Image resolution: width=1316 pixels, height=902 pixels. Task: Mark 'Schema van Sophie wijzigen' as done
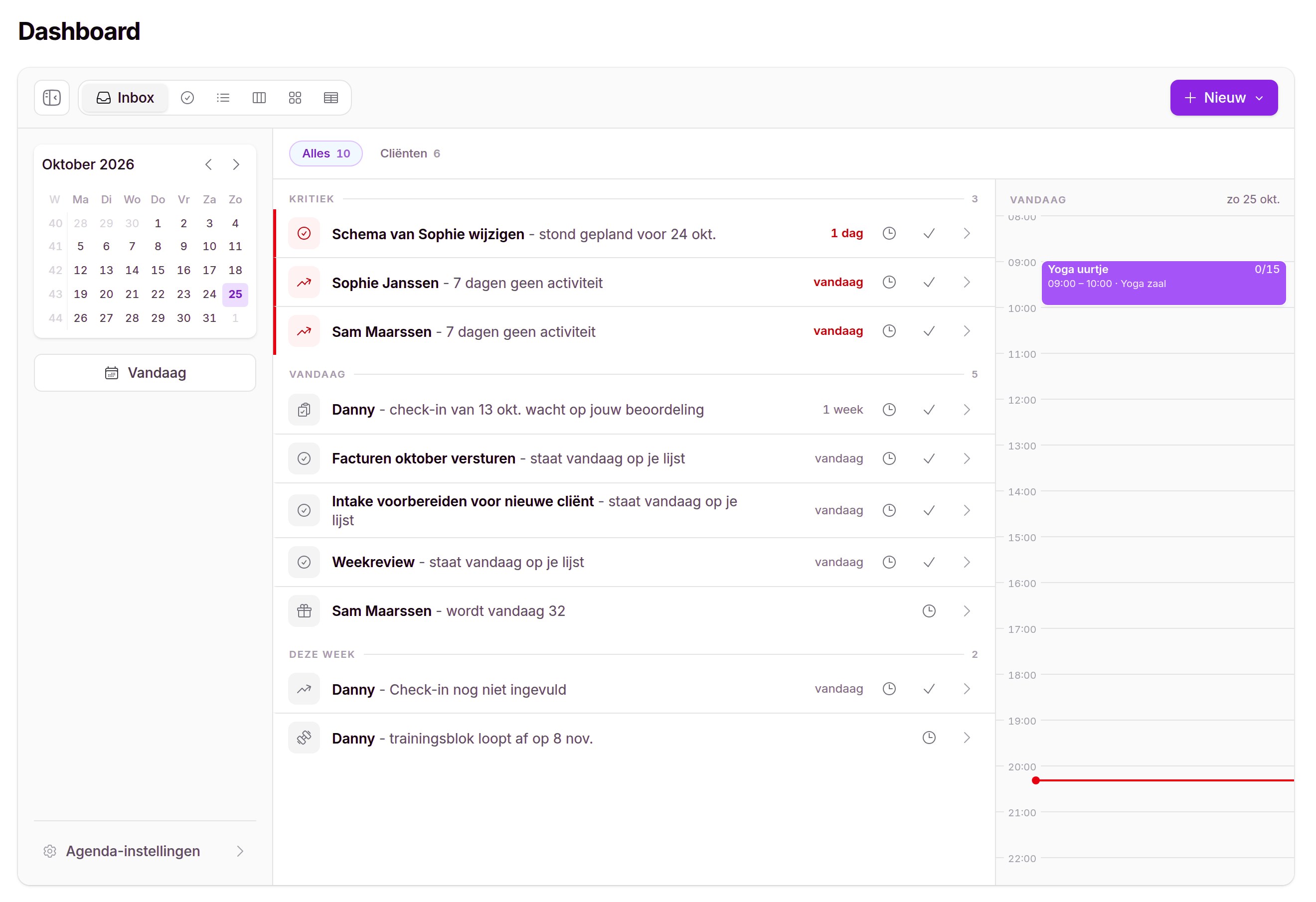click(929, 233)
